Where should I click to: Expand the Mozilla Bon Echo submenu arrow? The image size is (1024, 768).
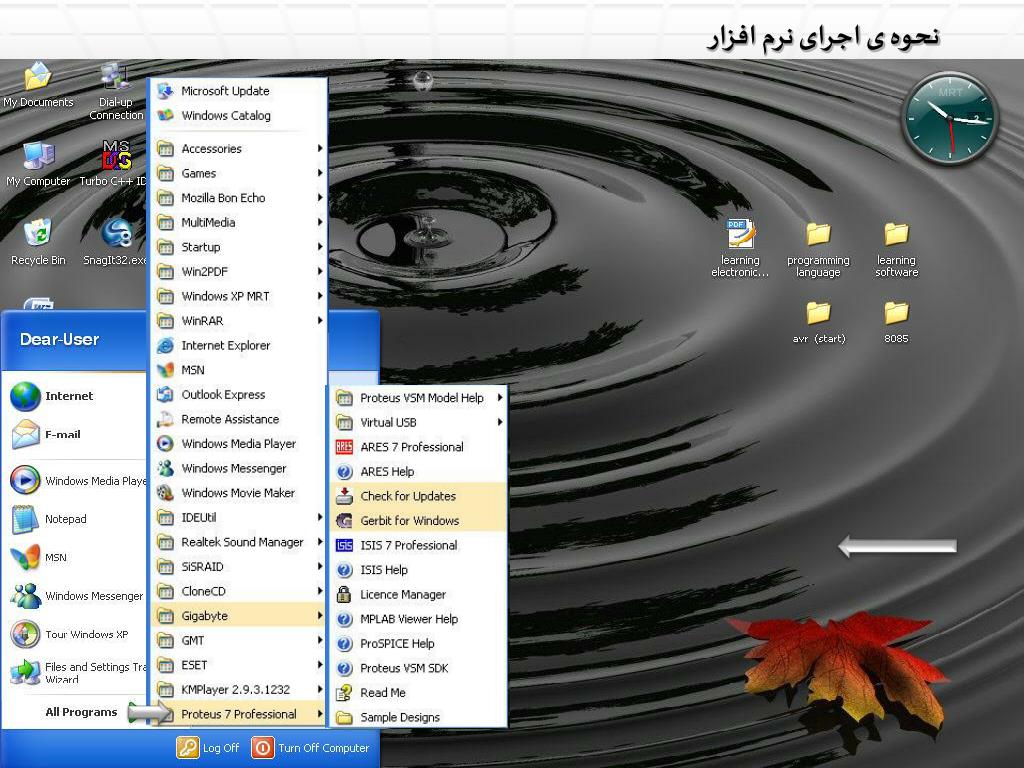point(320,198)
